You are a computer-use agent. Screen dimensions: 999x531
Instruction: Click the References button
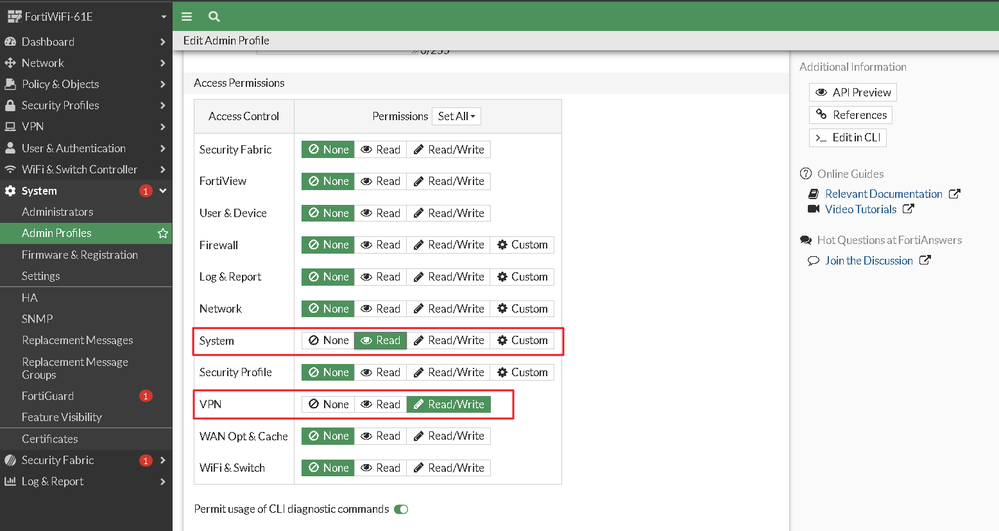[x=851, y=115]
